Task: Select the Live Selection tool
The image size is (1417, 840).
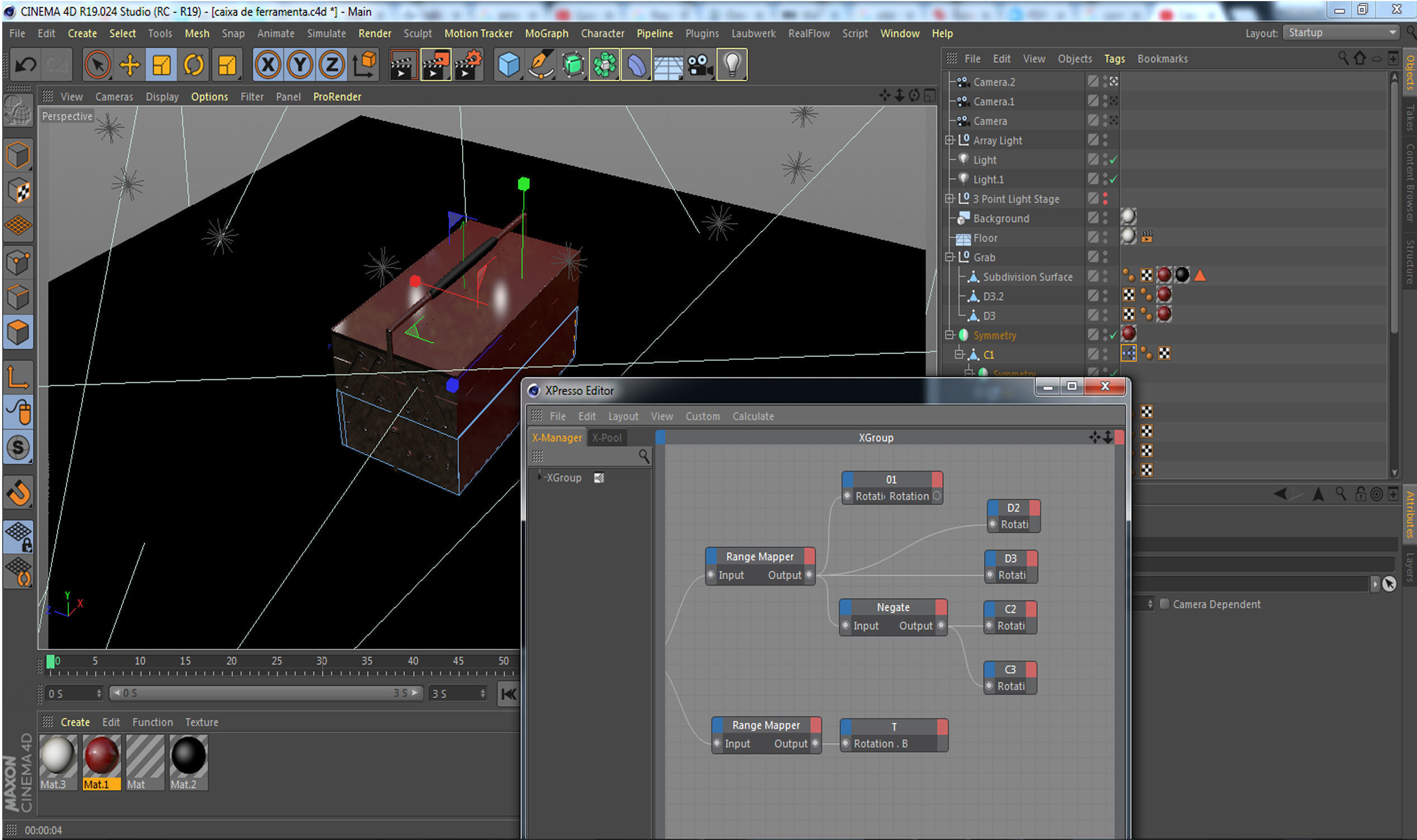Action: click(97, 65)
